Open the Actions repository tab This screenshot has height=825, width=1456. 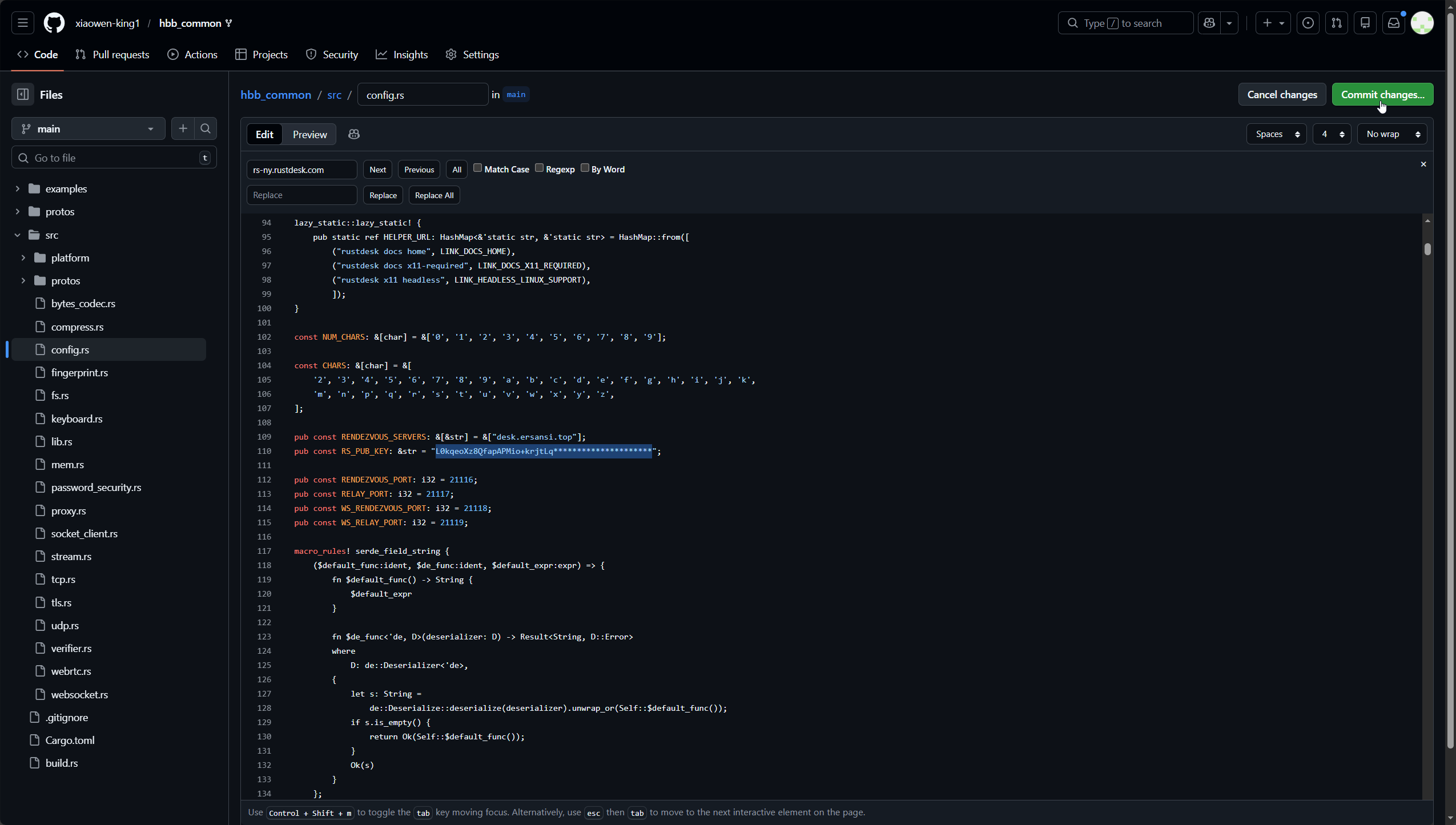192,55
